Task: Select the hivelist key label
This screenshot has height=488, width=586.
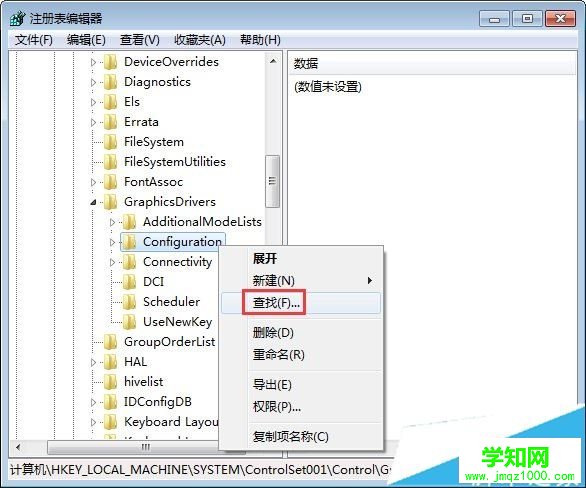Action: pos(144,382)
